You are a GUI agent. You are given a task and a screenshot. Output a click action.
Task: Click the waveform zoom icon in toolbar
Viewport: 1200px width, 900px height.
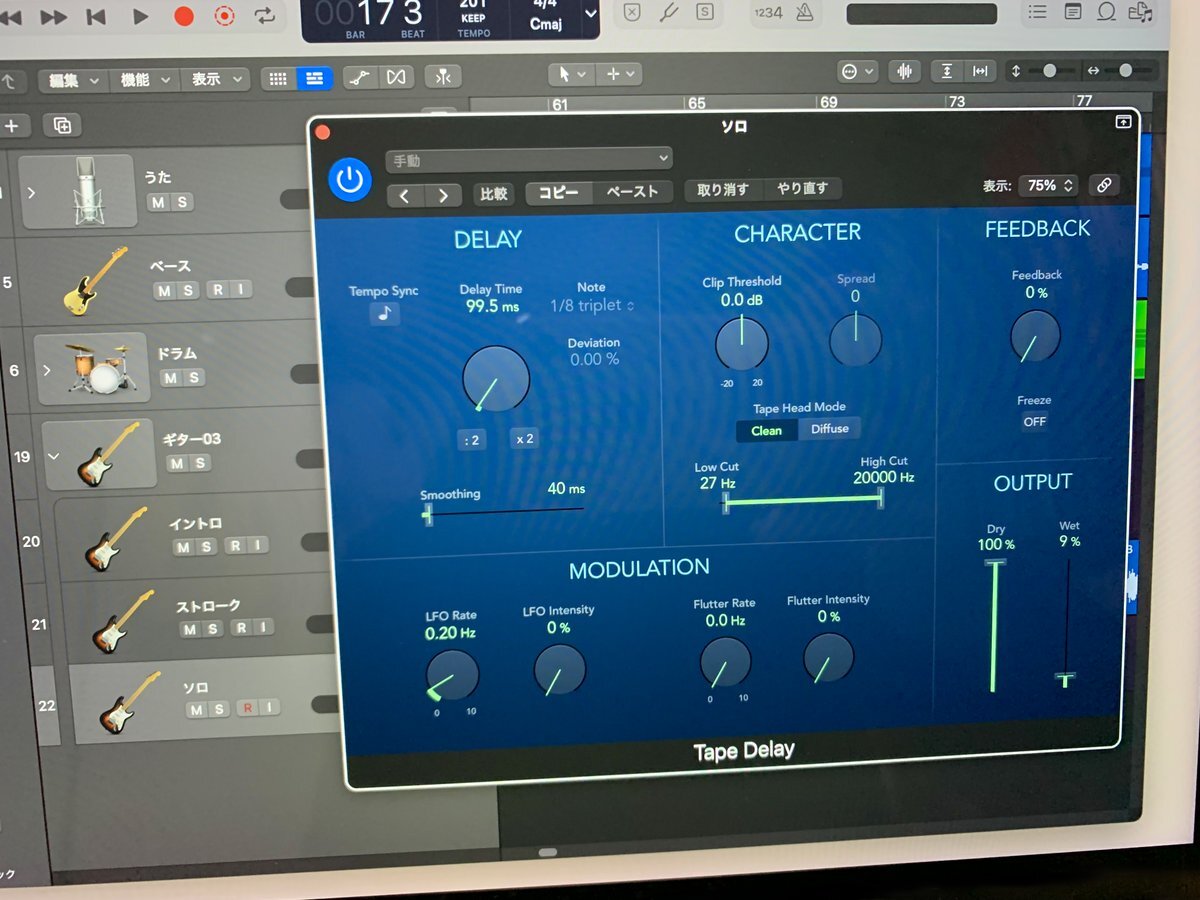point(904,72)
